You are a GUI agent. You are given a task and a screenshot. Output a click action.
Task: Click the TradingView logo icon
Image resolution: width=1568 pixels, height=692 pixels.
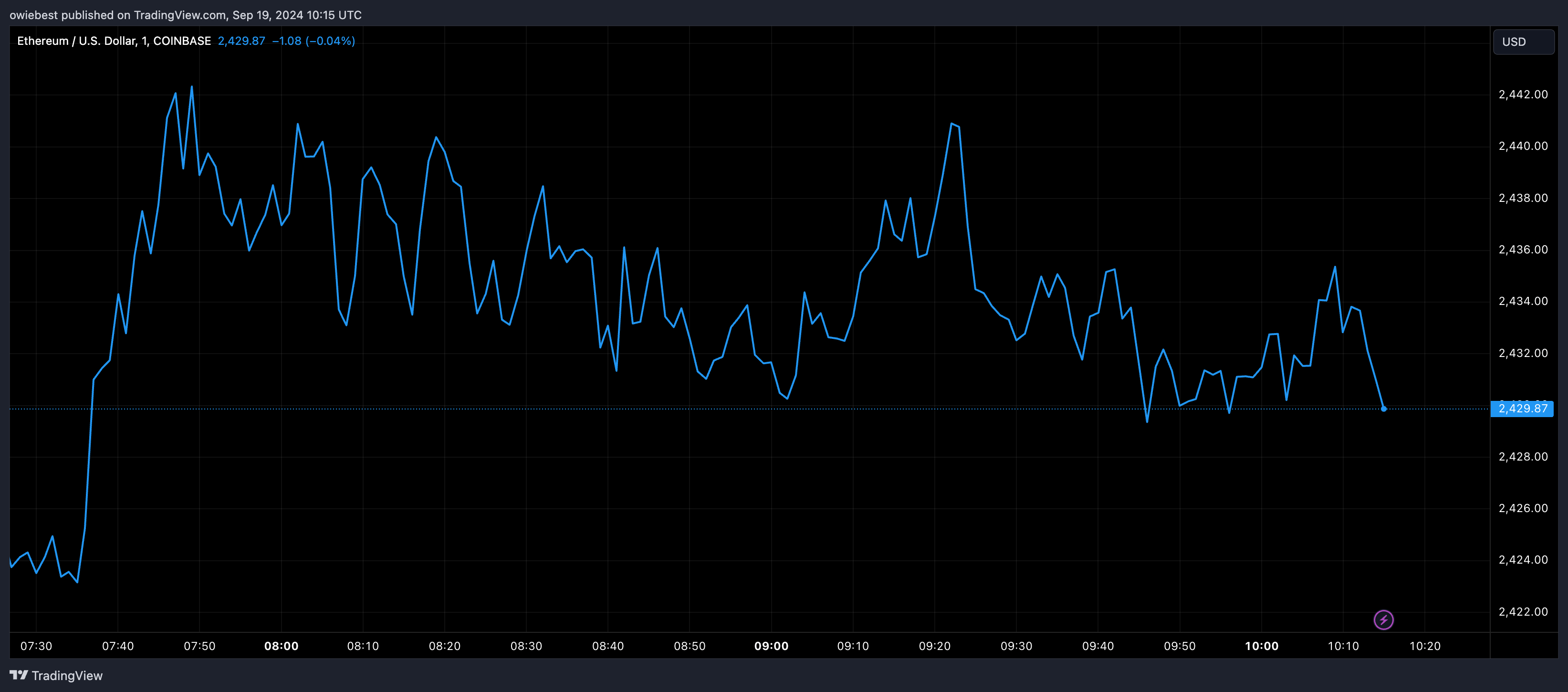tap(19, 675)
